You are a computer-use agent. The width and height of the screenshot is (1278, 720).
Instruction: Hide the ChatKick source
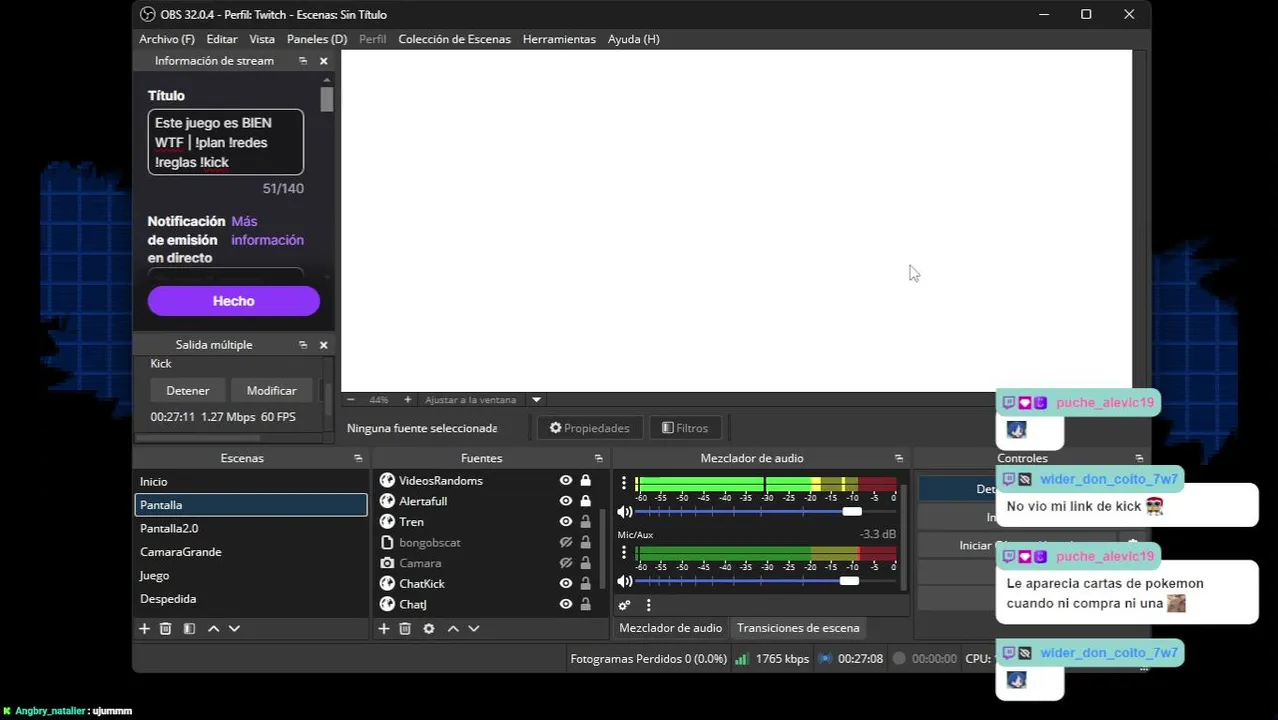click(x=566, y=584)
